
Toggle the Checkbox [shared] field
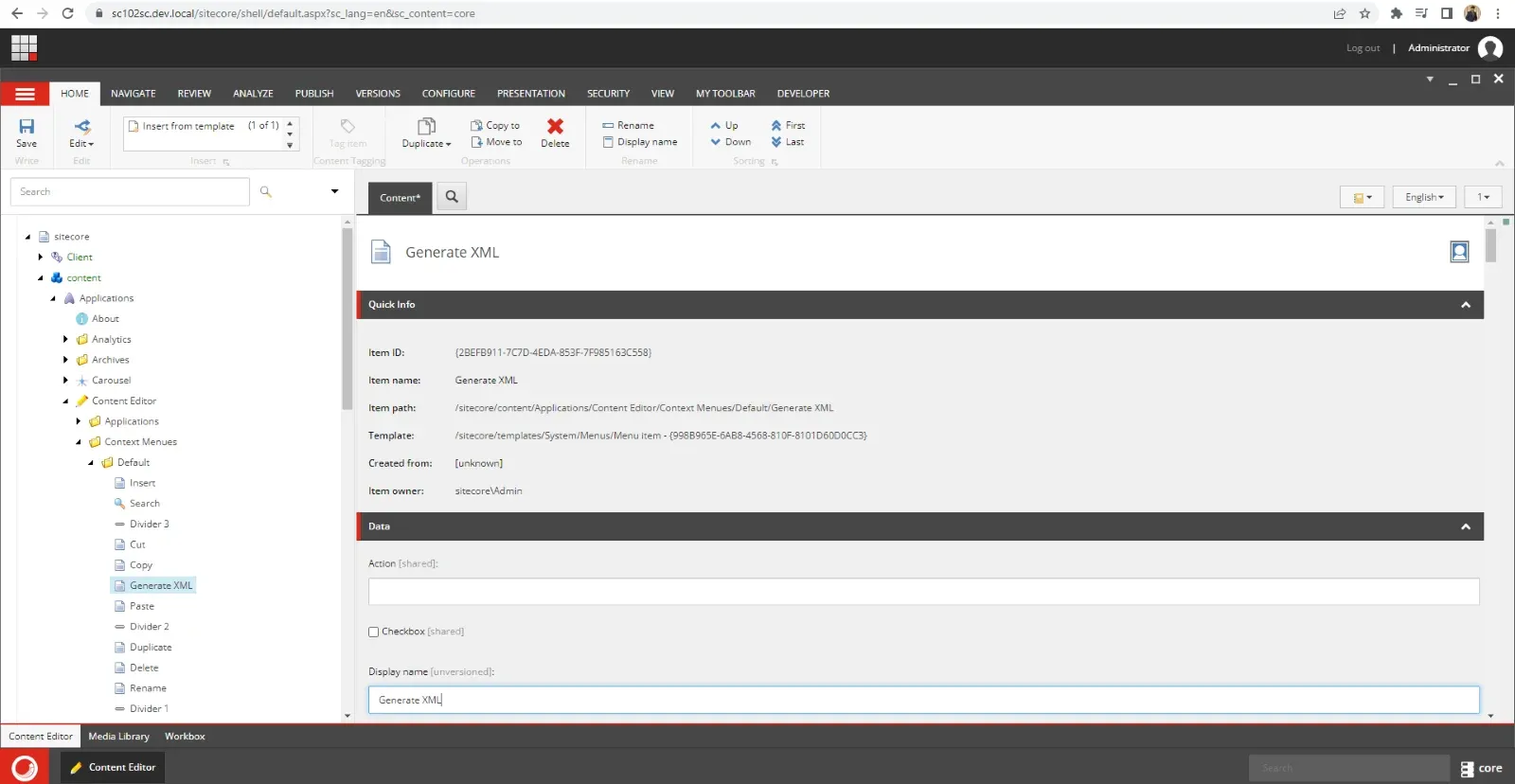tap(373, 632)
